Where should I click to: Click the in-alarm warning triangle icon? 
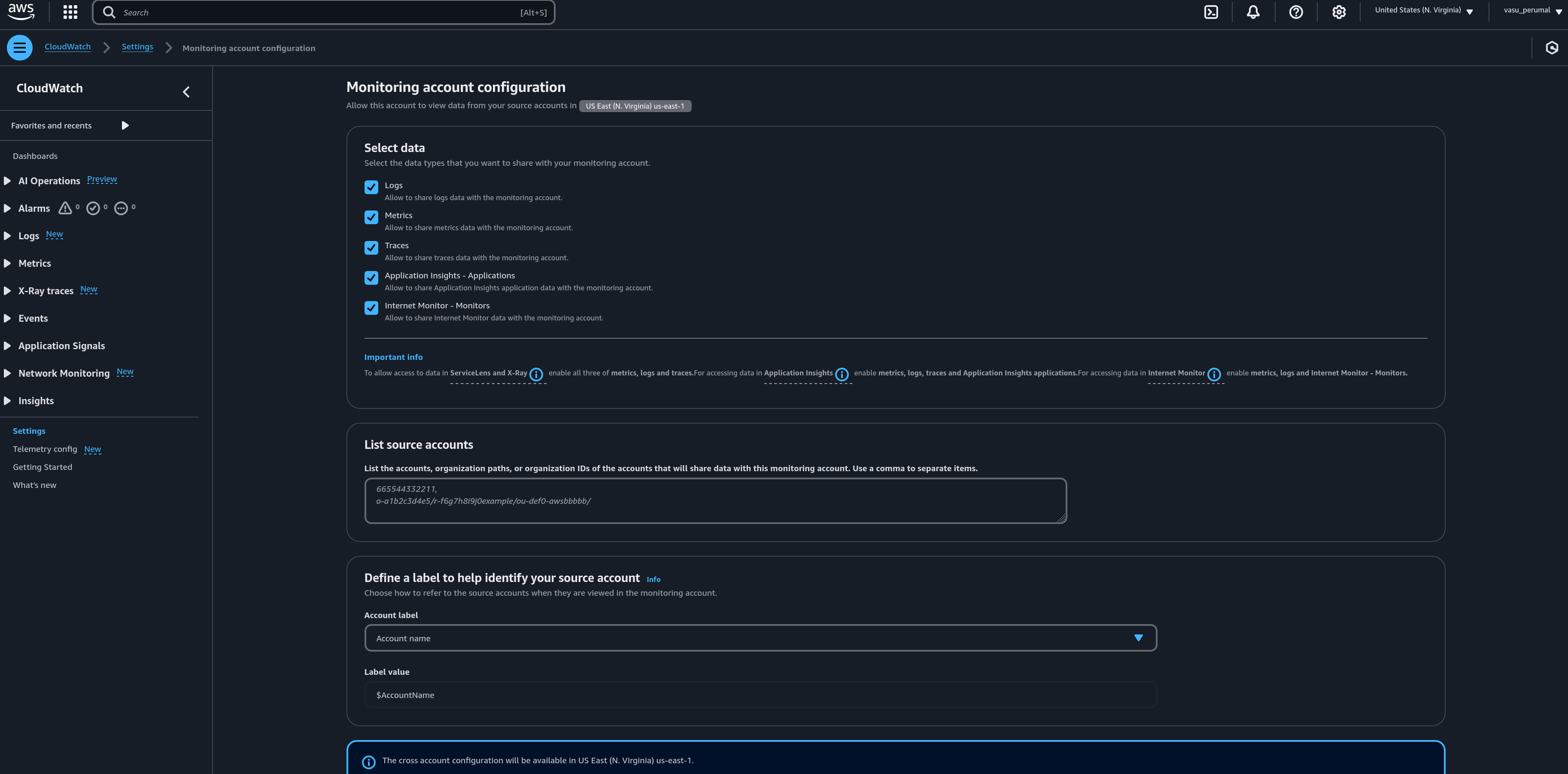65,208
